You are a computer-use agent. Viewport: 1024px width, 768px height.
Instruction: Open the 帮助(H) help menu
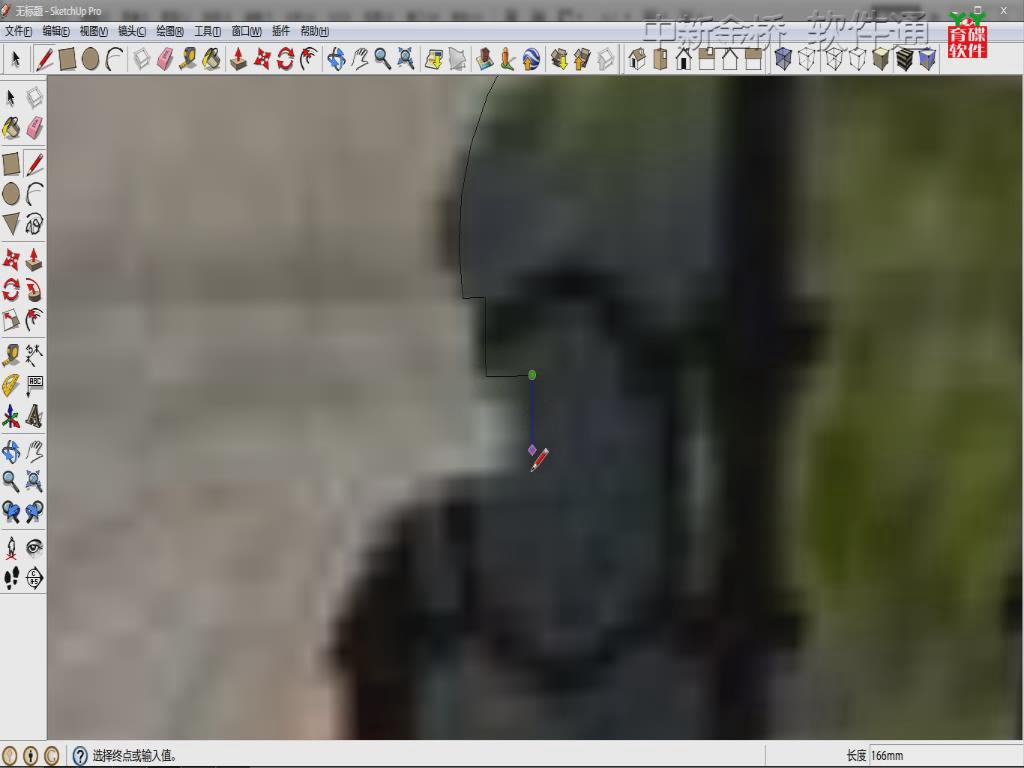[x=315, y=31]
